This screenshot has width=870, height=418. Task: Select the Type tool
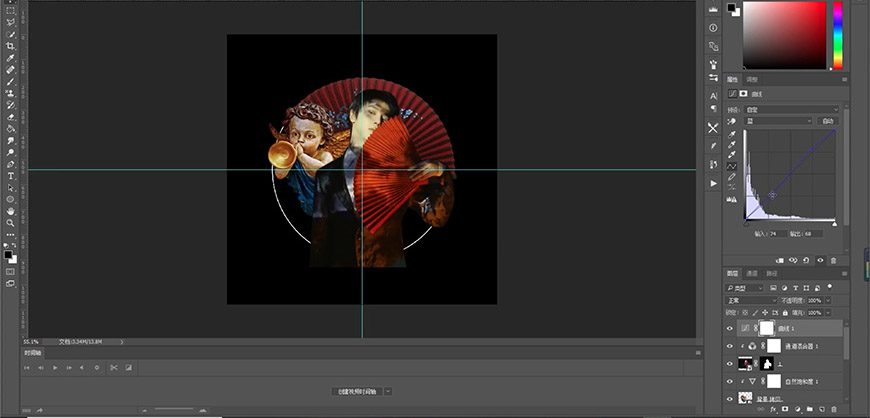pos(11,176)
